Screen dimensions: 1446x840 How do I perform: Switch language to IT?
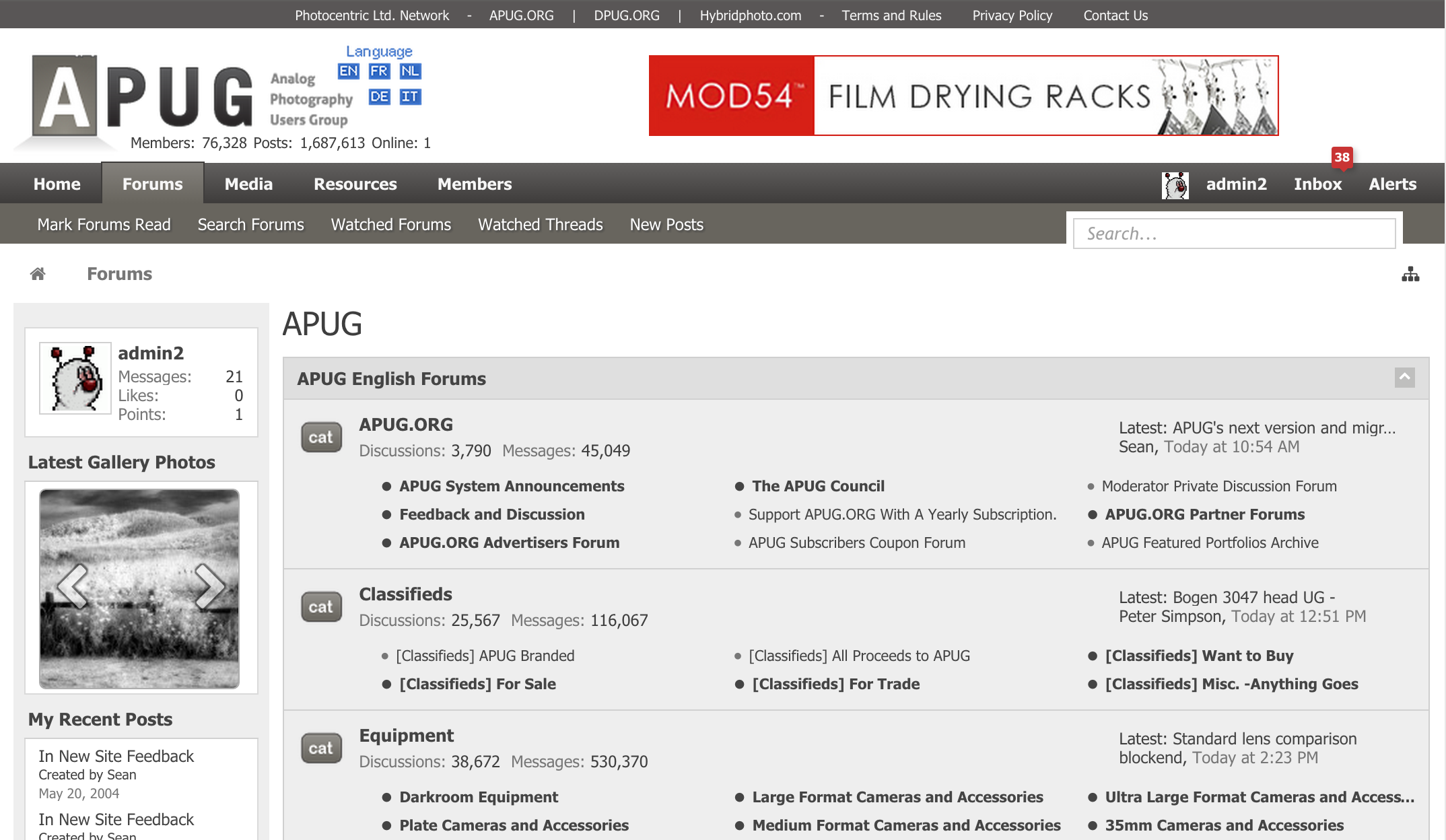(x=410, y=97)
